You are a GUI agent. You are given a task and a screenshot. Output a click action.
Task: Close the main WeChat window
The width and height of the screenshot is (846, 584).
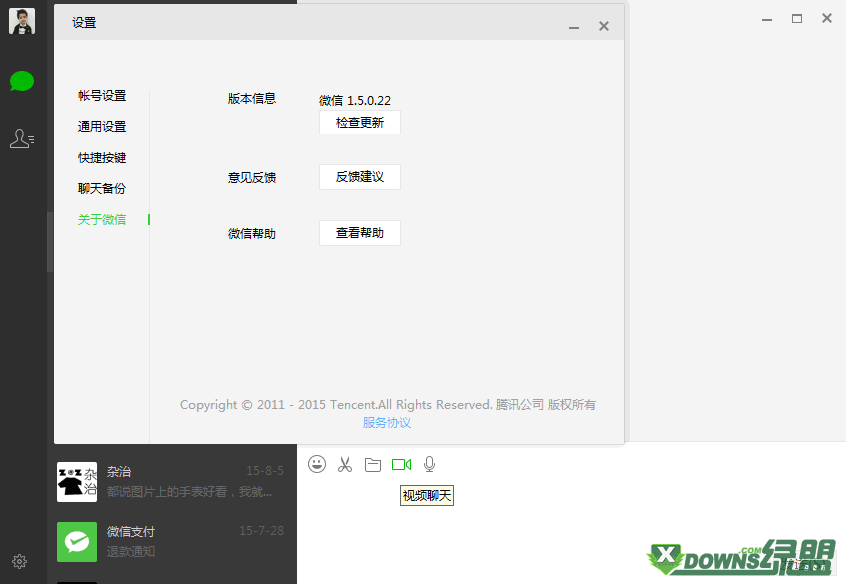coord(827,18)
